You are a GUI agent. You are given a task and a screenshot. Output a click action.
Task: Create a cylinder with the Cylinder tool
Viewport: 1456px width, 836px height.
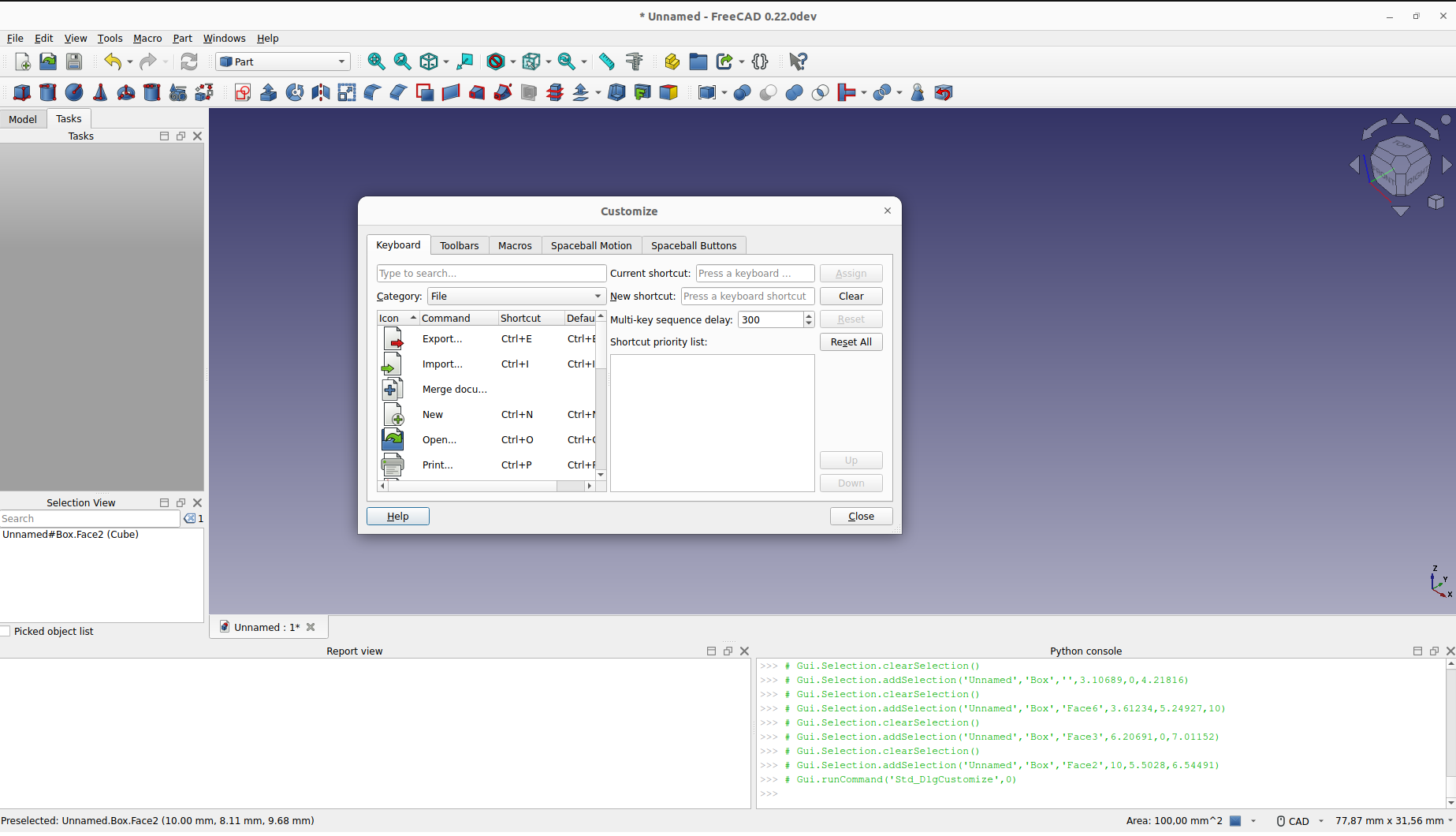pyautogui.click(x=48, y=93)
